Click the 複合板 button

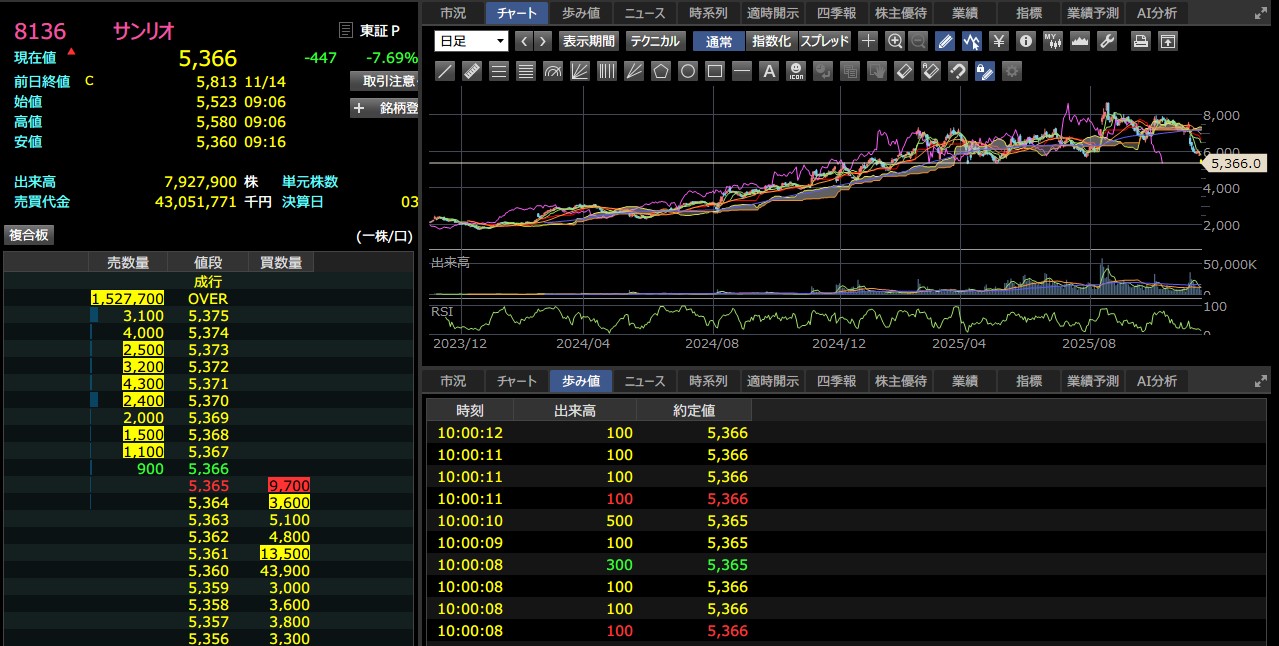(29, 235)
